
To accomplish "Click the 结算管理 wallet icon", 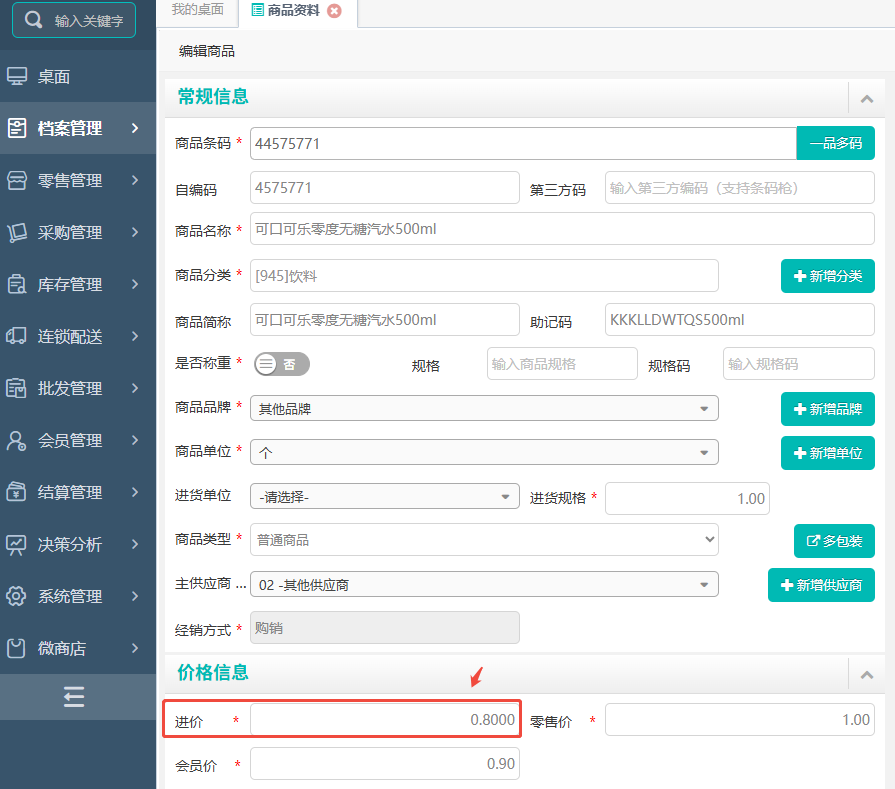I will point(17,492).
